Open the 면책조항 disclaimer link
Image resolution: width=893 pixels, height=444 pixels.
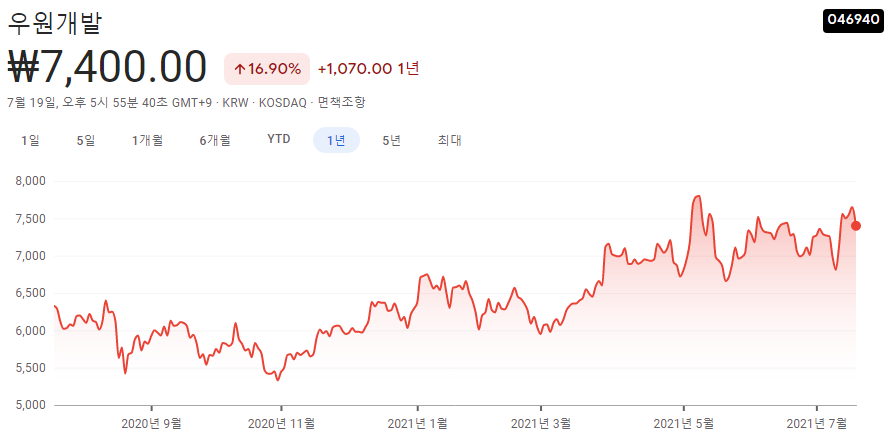[341, 103]
